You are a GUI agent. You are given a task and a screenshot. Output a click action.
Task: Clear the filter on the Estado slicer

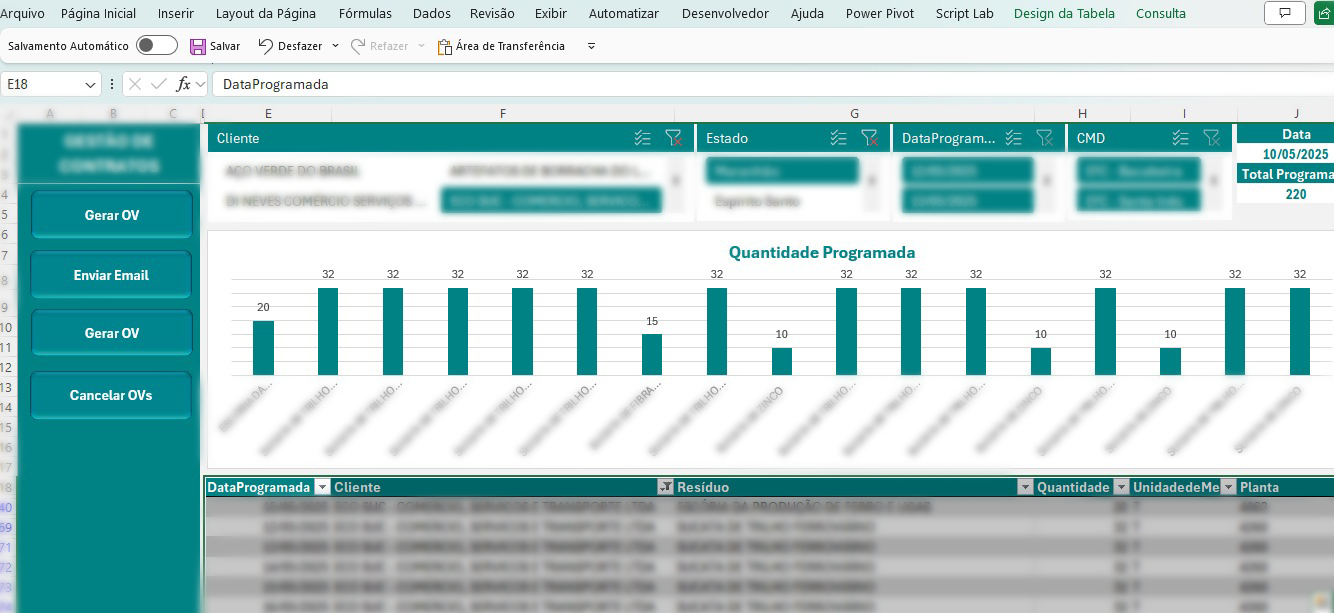(869, 138)
